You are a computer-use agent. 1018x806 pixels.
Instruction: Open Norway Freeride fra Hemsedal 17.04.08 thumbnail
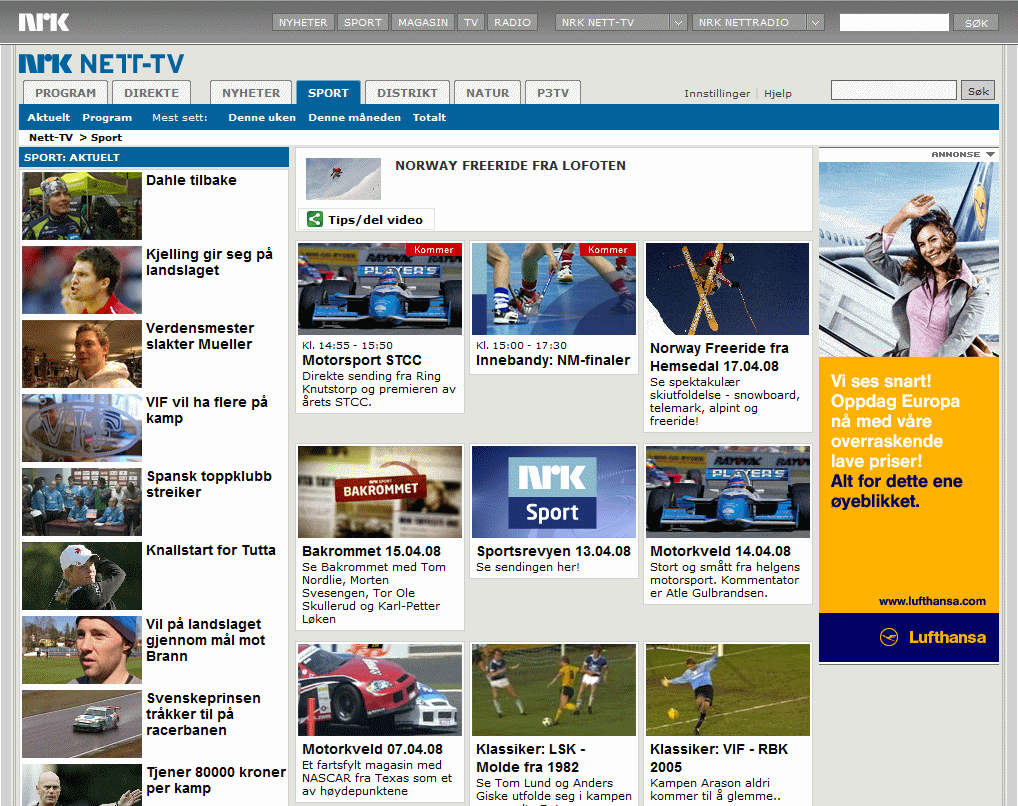(x=728, y=289)
